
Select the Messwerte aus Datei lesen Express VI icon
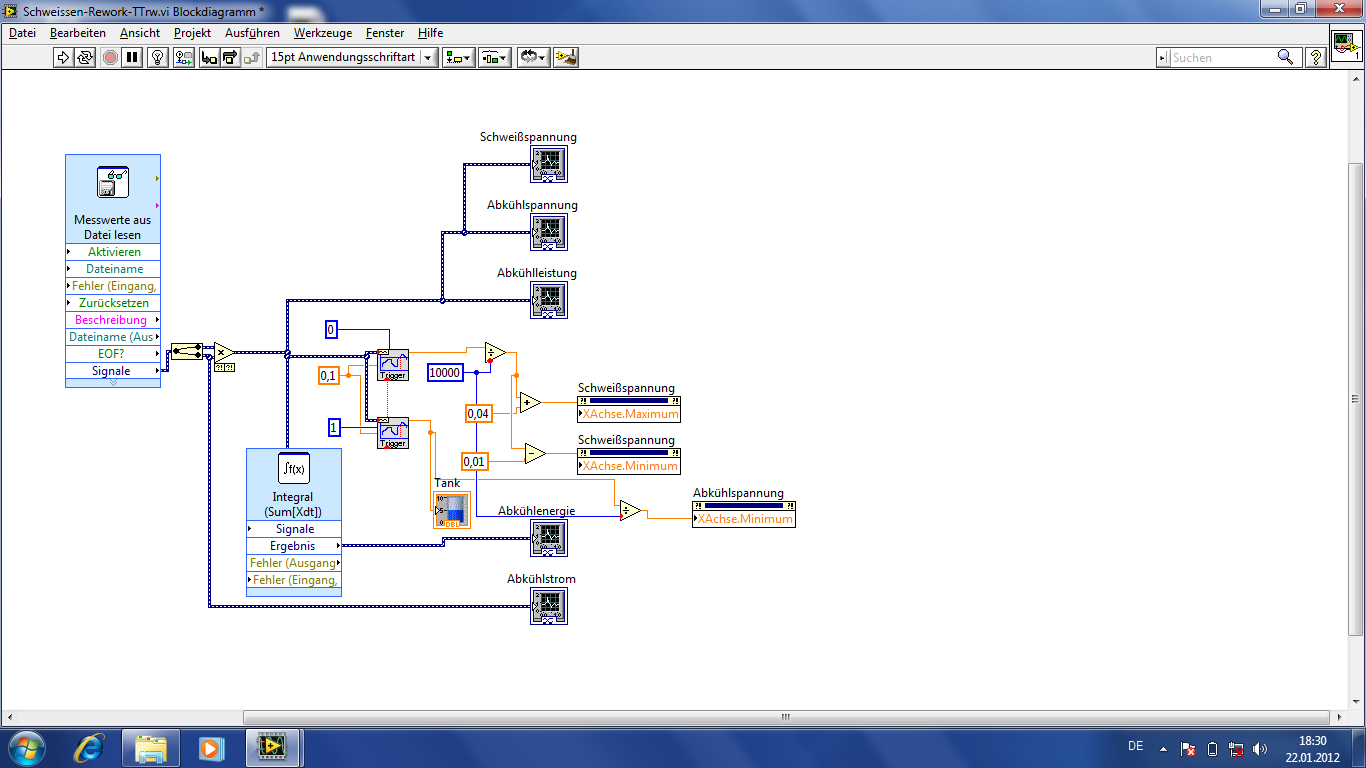click(x=112, y=182)
